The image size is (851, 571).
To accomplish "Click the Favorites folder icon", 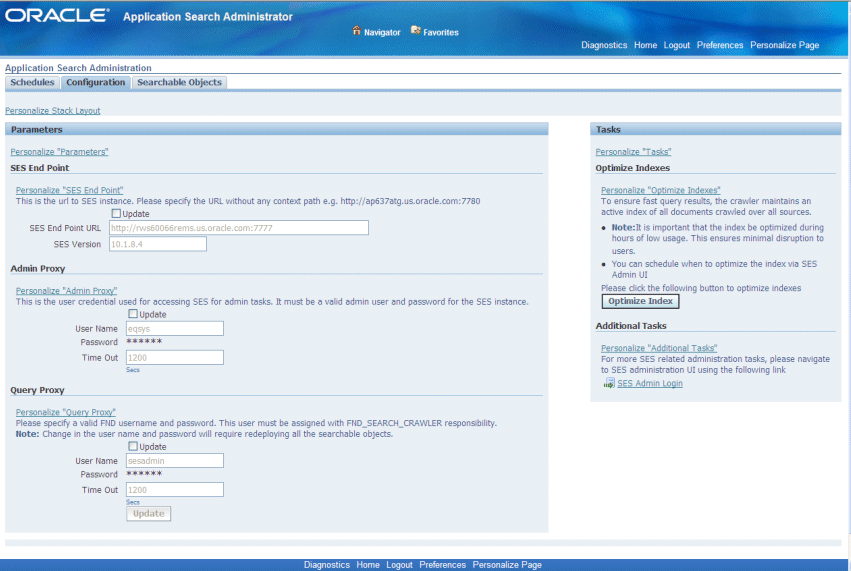I will 416,30.
